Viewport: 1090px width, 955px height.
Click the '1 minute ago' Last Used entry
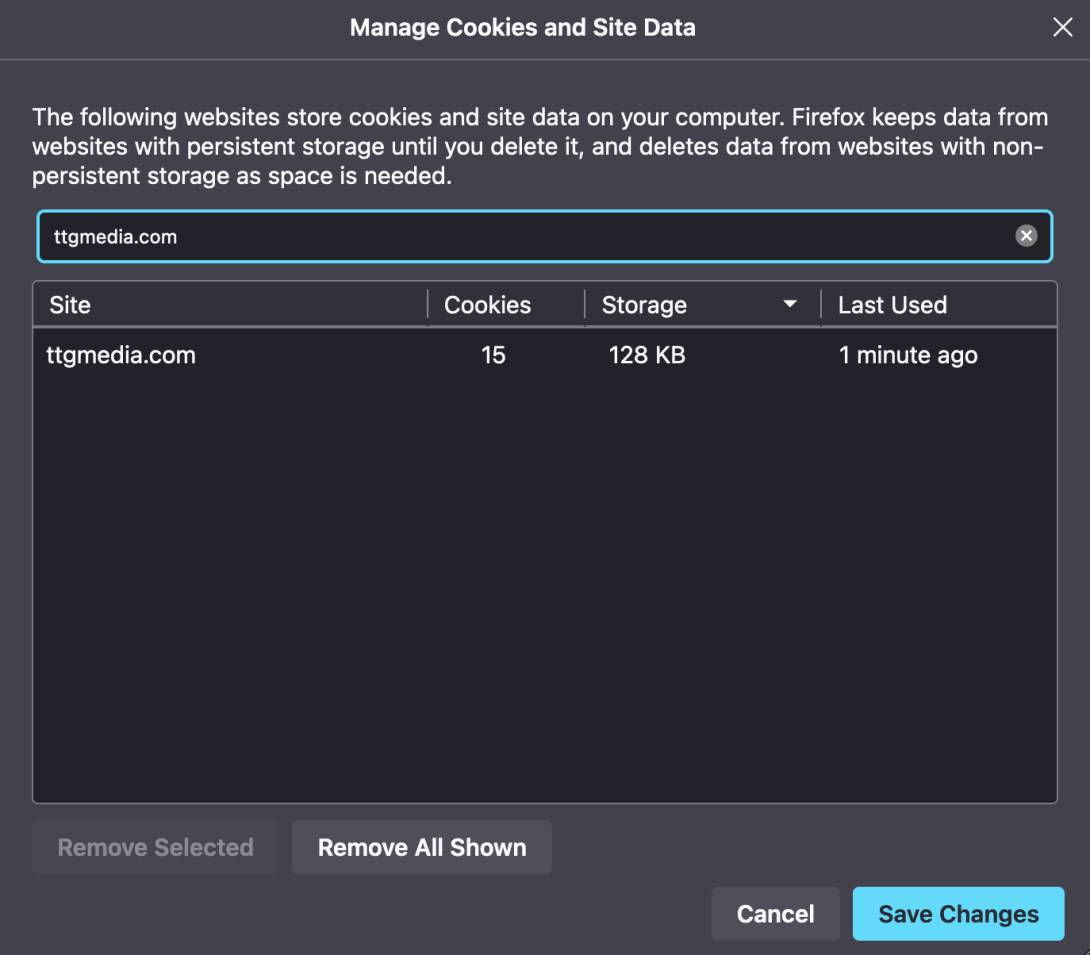[x=908, y=355]
